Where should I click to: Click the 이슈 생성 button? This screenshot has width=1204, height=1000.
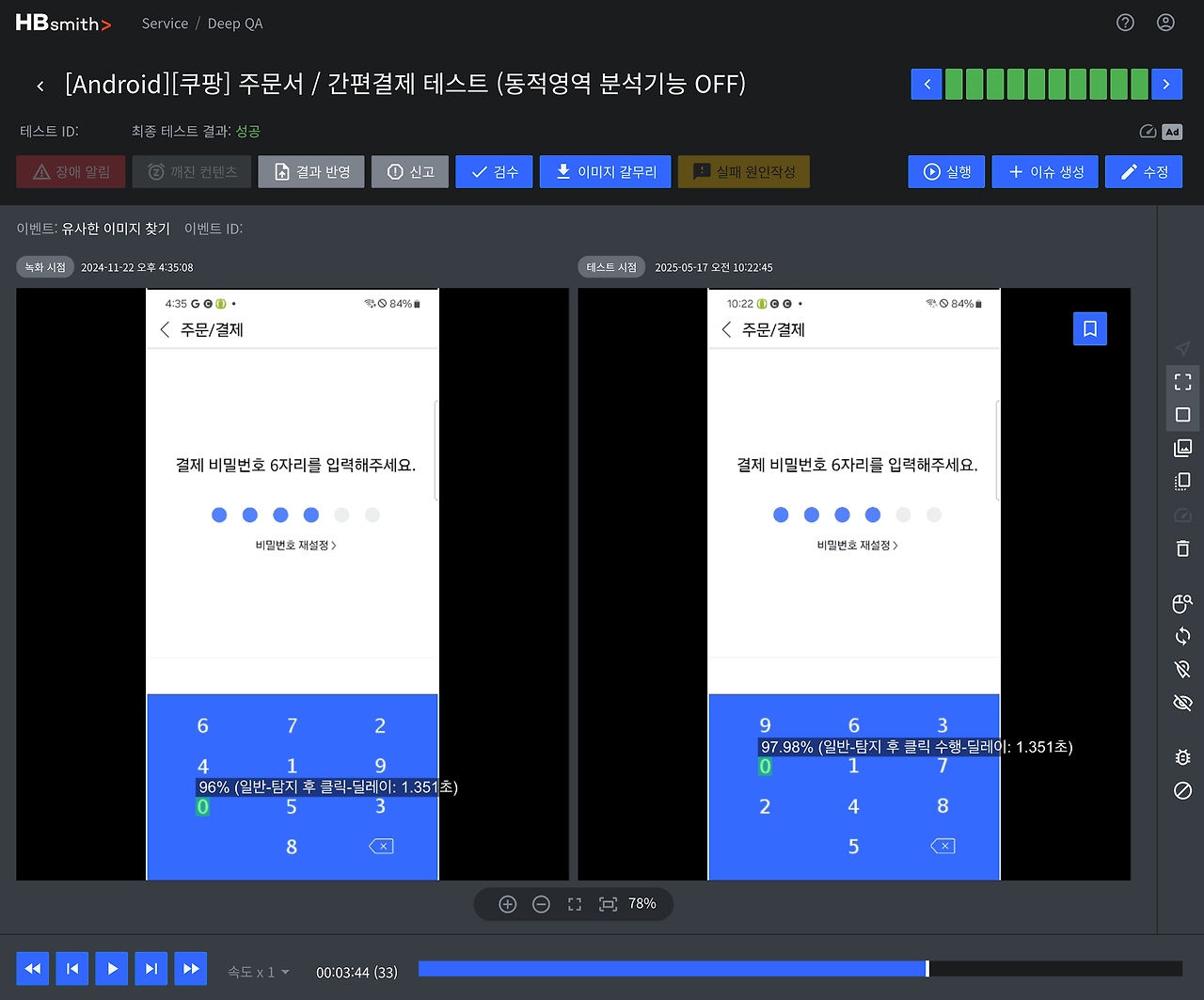pos(1045,172)
